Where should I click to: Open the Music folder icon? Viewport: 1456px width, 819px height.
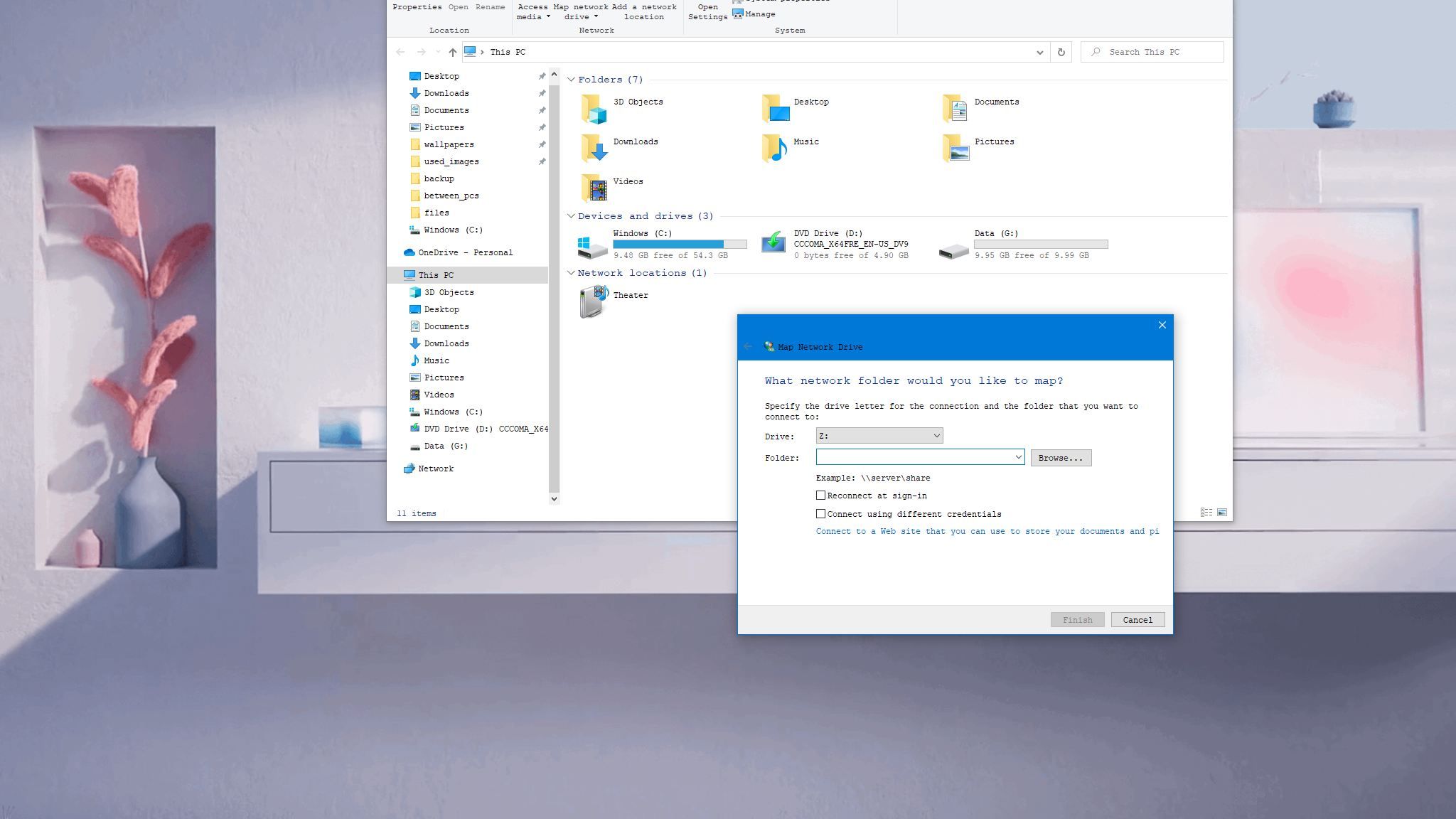(x=775, y=148)
